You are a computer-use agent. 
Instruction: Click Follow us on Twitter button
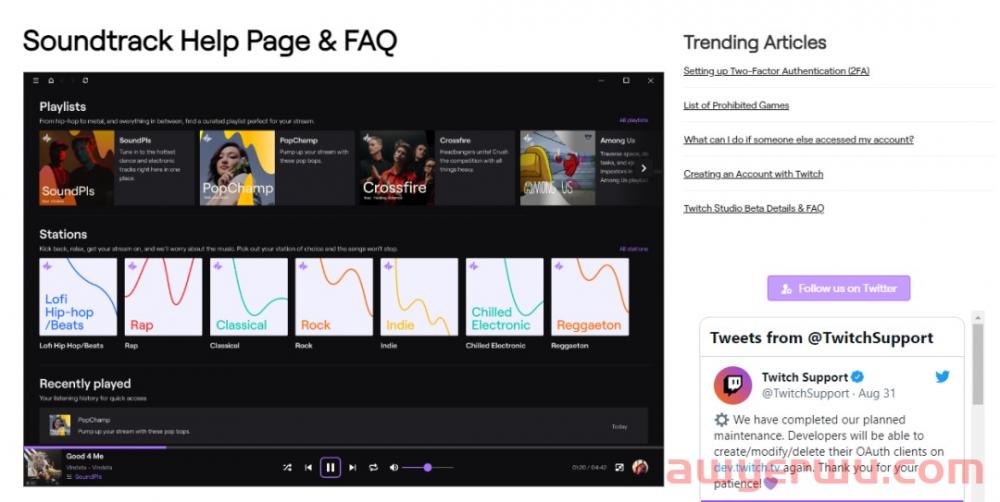click(839, 288)
